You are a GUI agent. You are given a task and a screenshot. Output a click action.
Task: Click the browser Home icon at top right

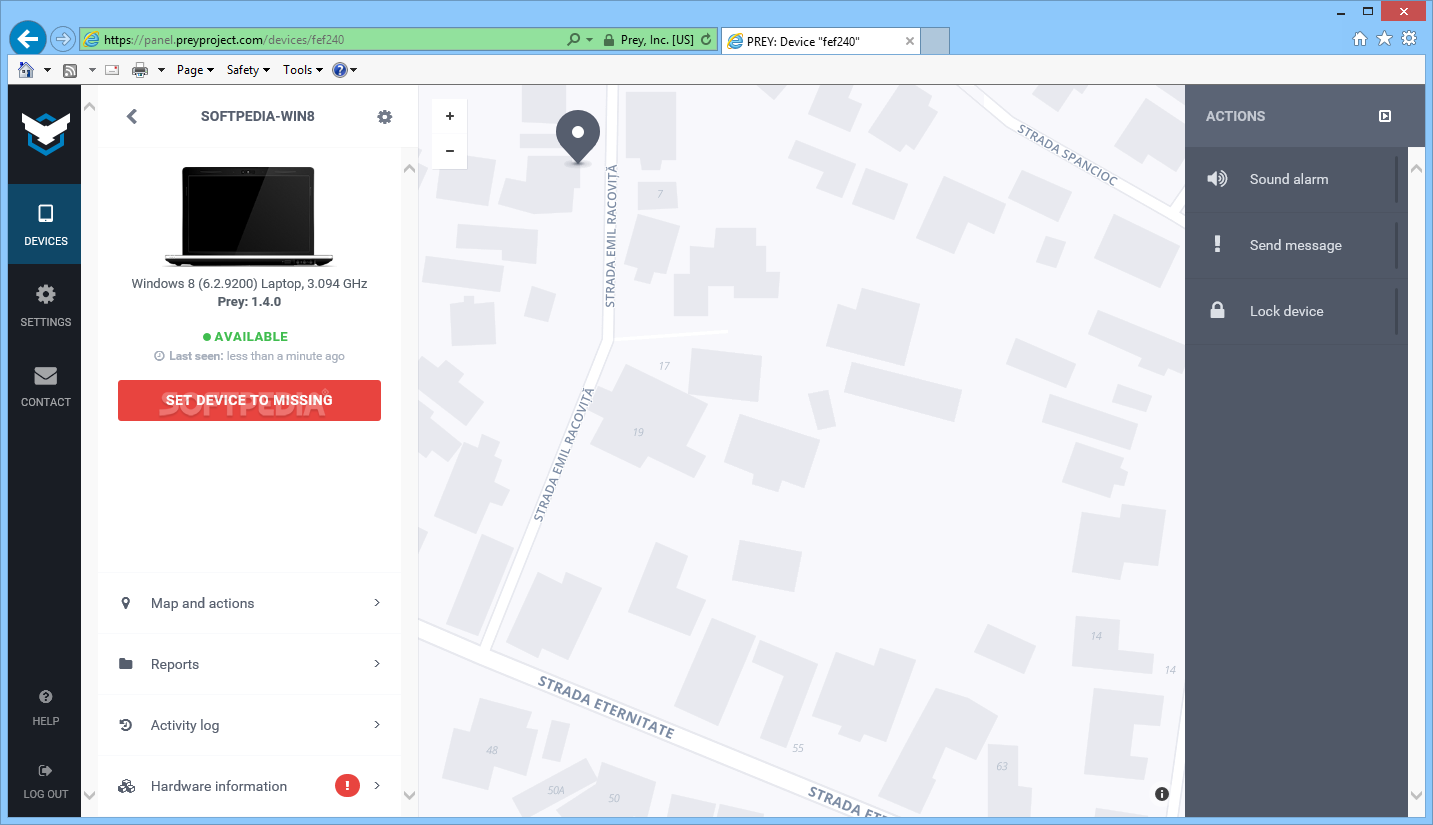click(1360, 38)
